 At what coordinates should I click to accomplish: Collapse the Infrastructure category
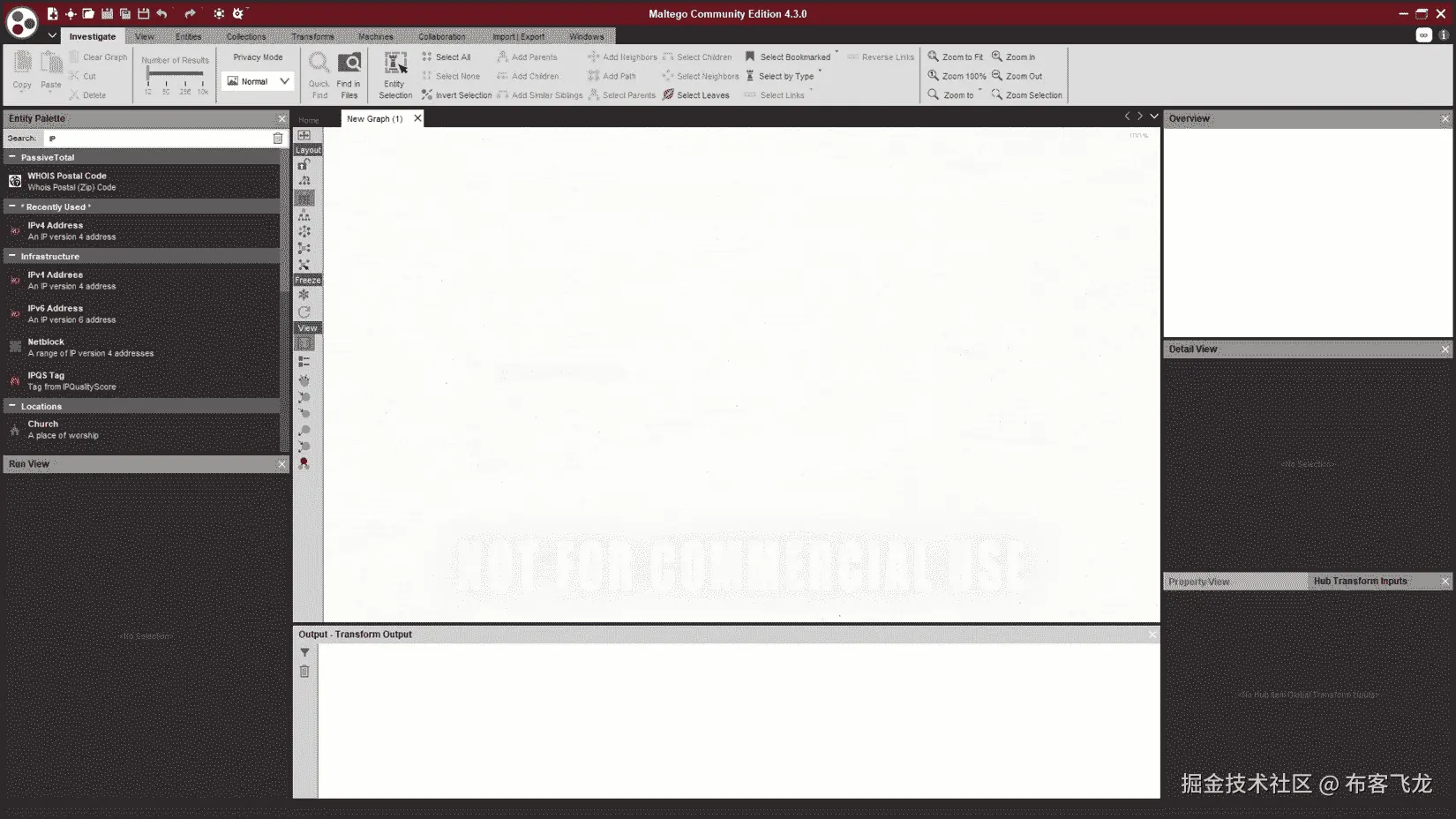(12, 256)
